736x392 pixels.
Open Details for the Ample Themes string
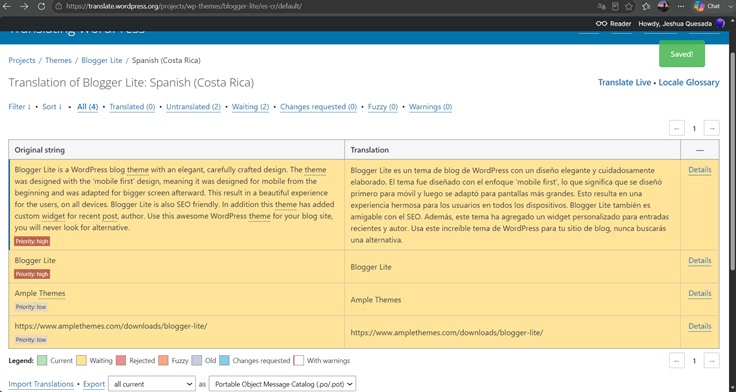click(699, 293)
